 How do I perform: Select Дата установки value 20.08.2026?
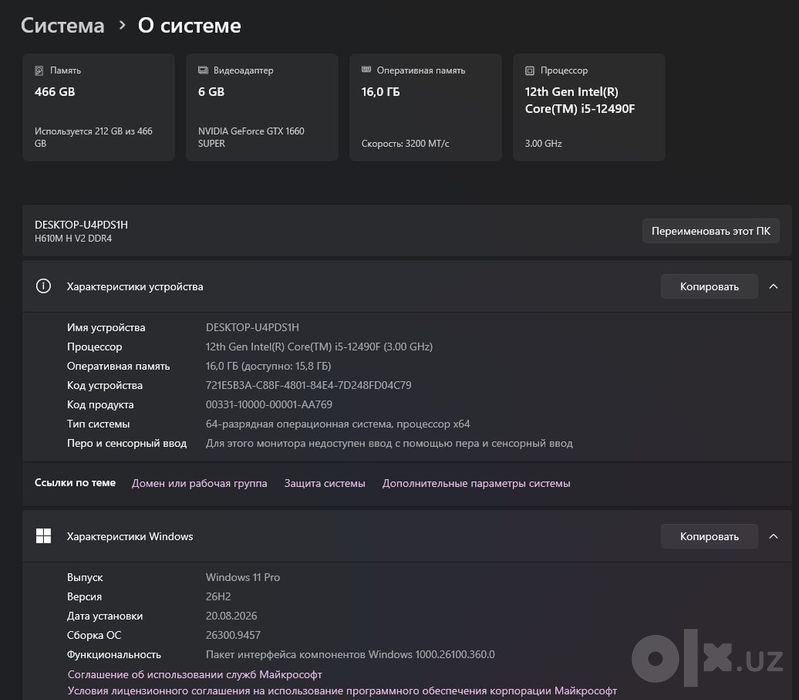(231, 616)
